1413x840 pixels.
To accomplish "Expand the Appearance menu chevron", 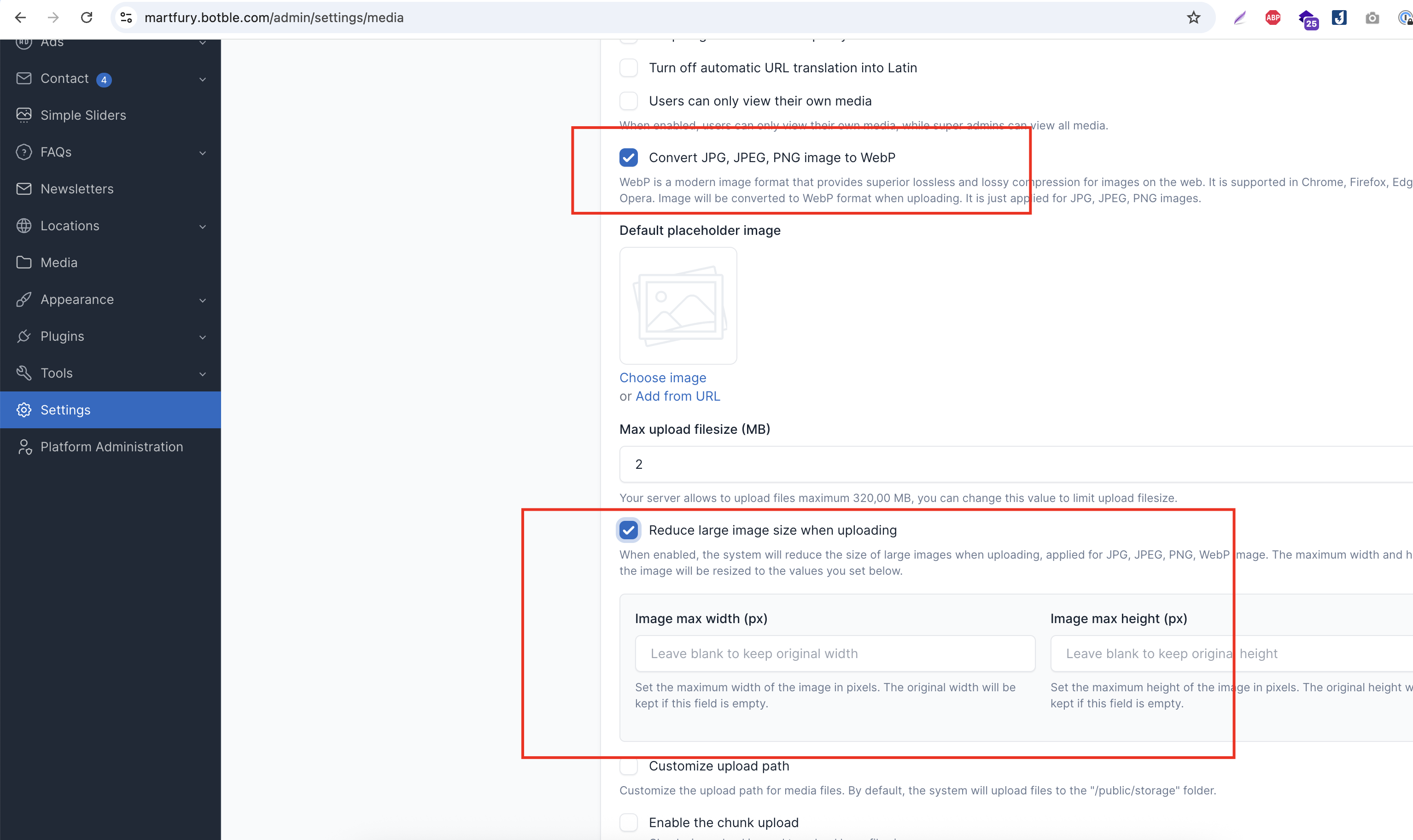I will 203,300.
